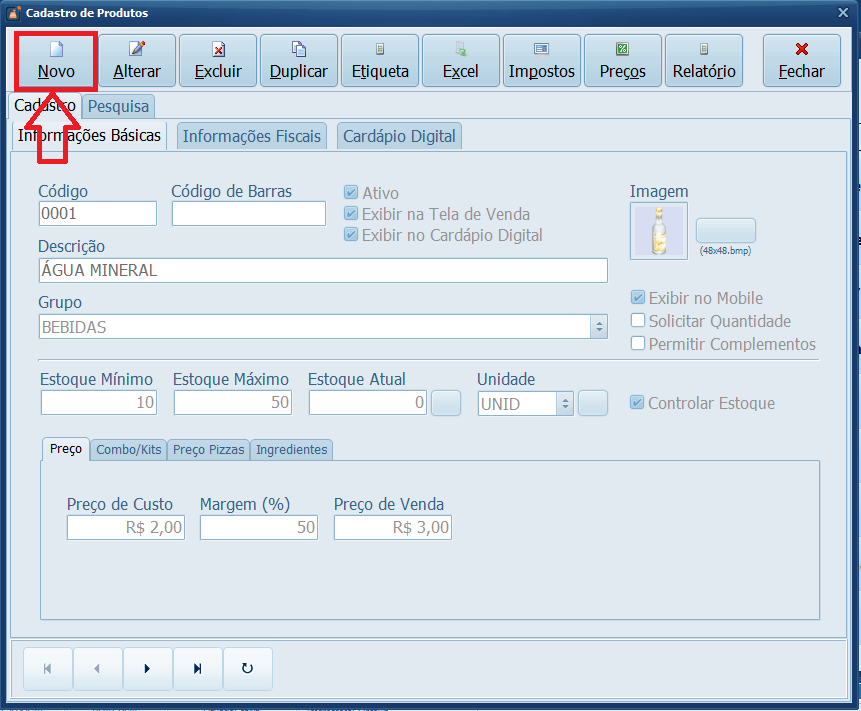Open the Etiqueta label tool
Image resolution: width=861 pixels, height=711 pixels.
[x=380, y=60]
